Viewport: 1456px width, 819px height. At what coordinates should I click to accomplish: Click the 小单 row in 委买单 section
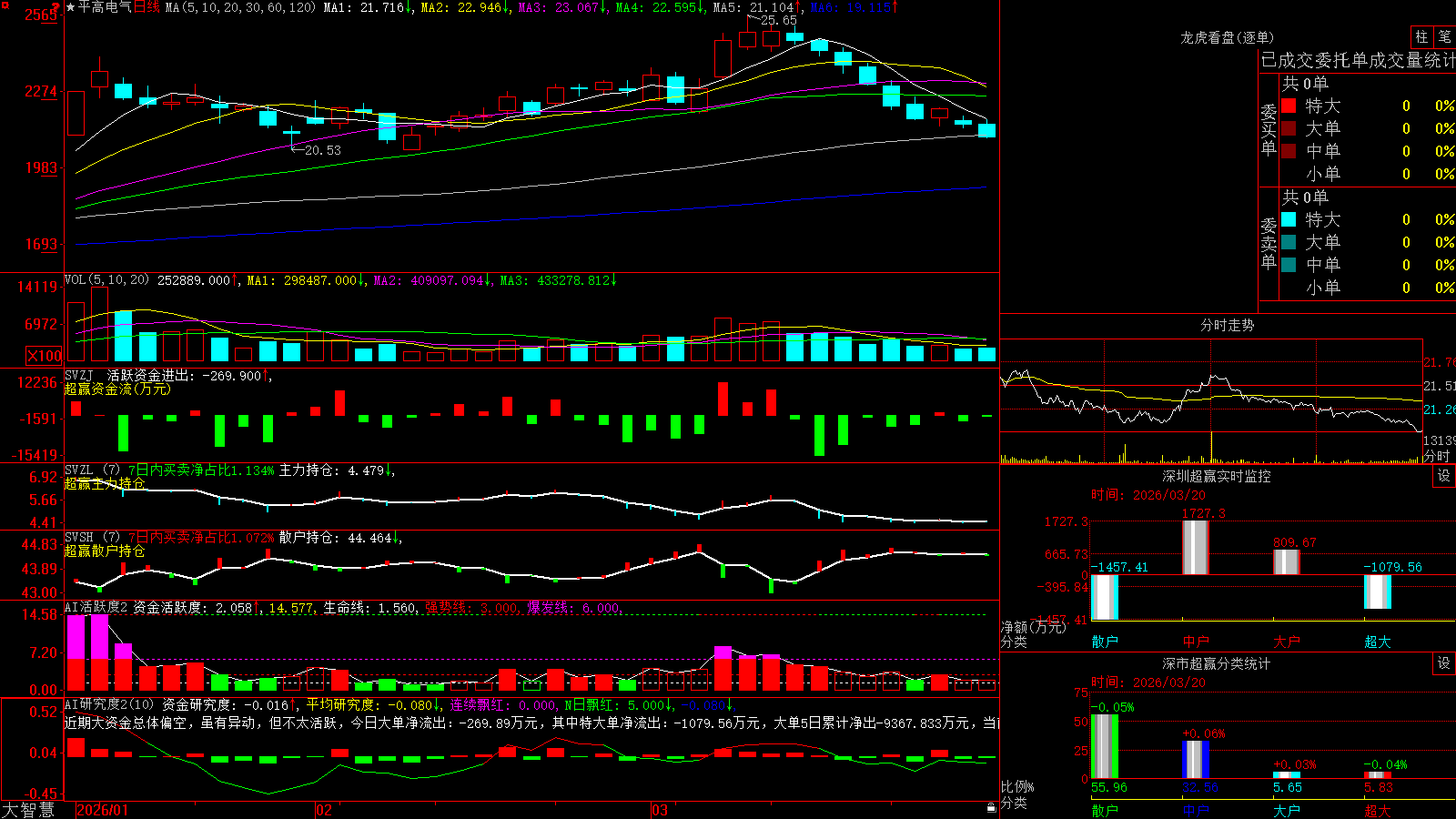coord(1368,174)
